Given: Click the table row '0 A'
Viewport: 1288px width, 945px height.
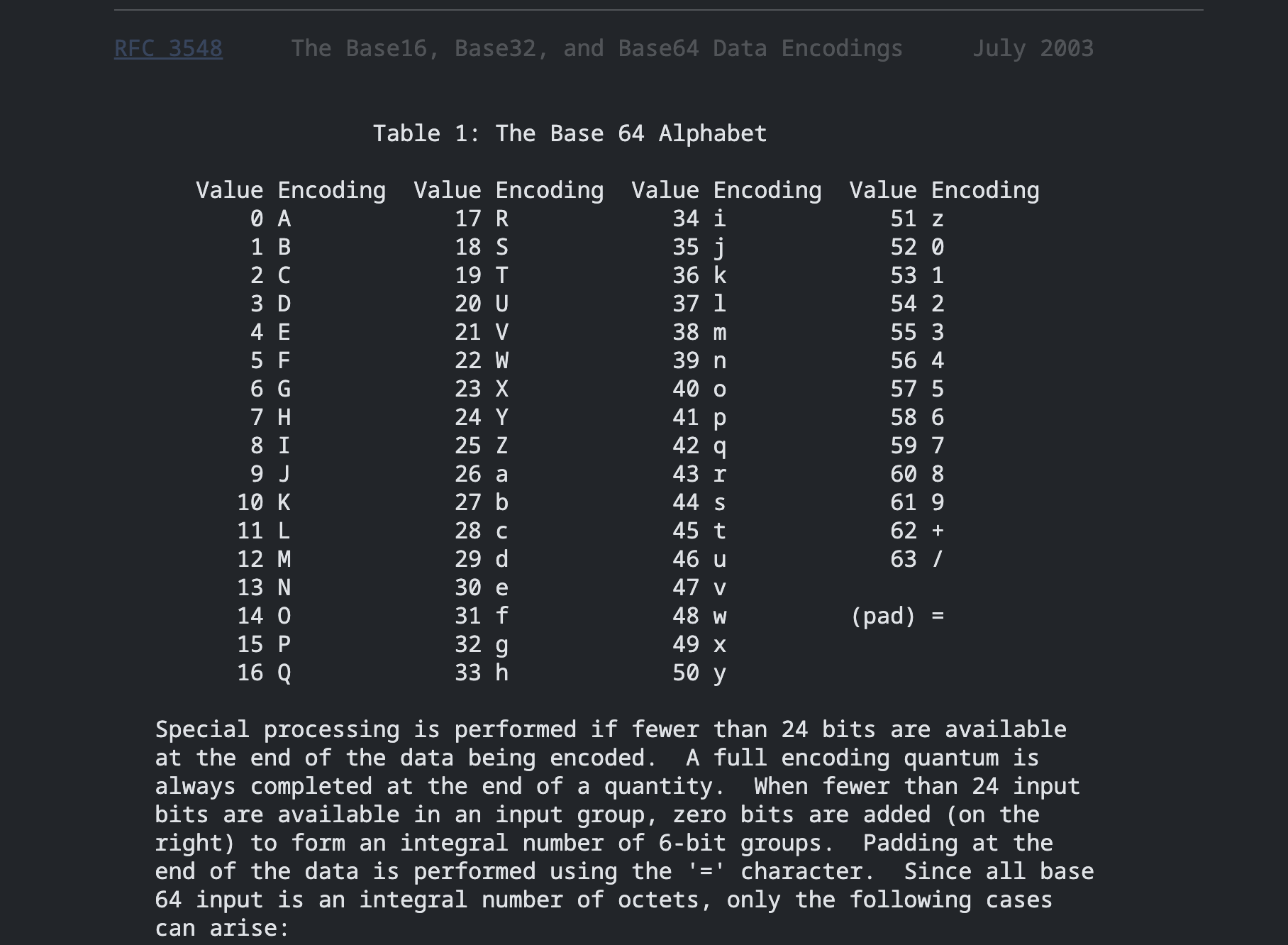Looking at the screenshot, I should coord(271,219).
